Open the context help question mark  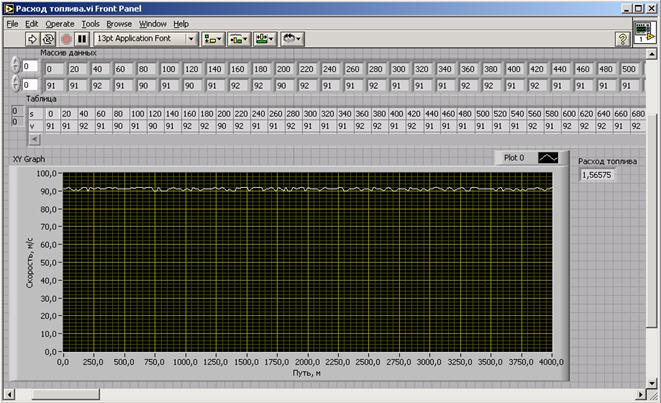pyautogui.click(x=622, y=39)
